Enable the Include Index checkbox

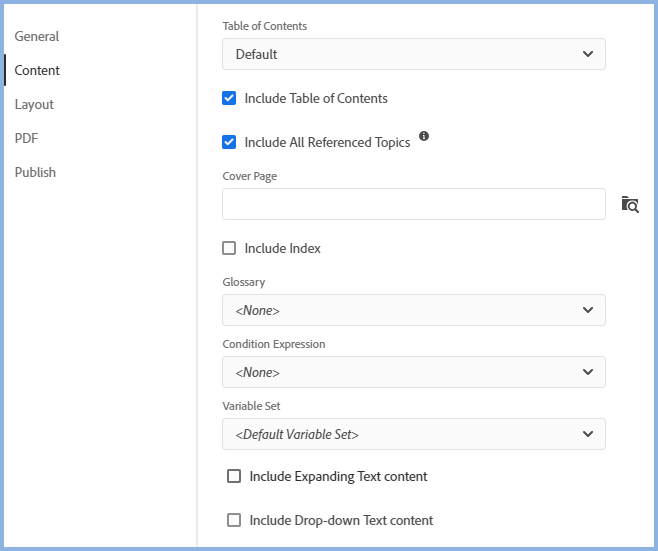coord(229,248)
